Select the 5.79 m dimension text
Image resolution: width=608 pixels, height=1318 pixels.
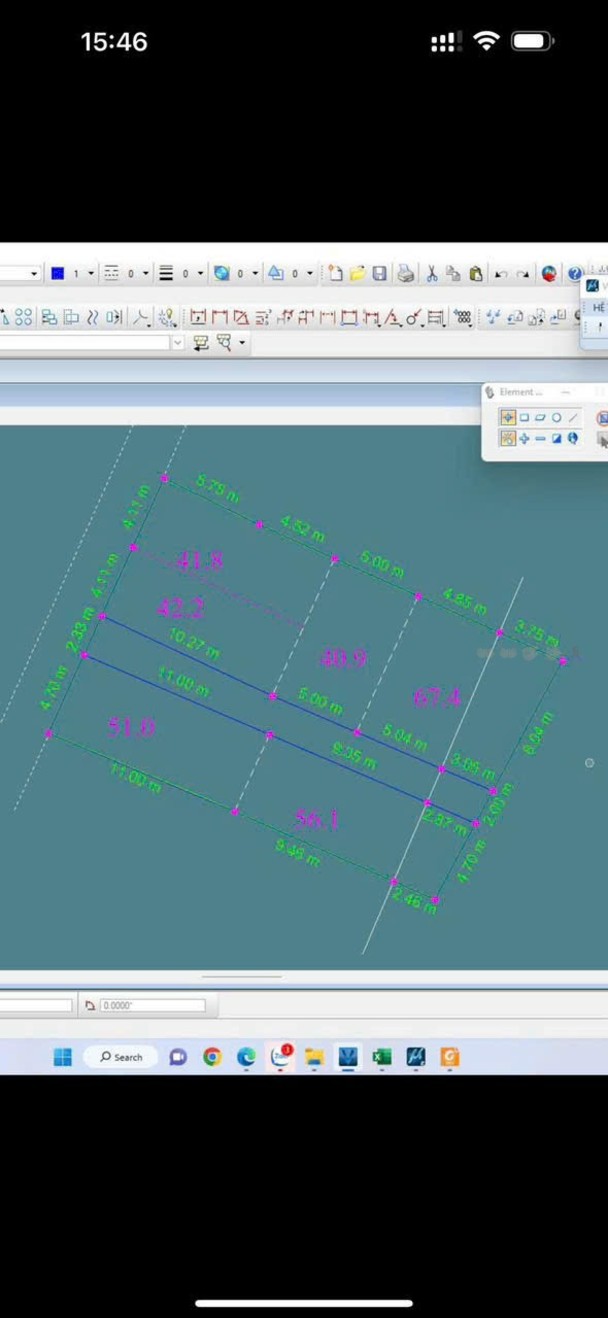click(218, 489)
